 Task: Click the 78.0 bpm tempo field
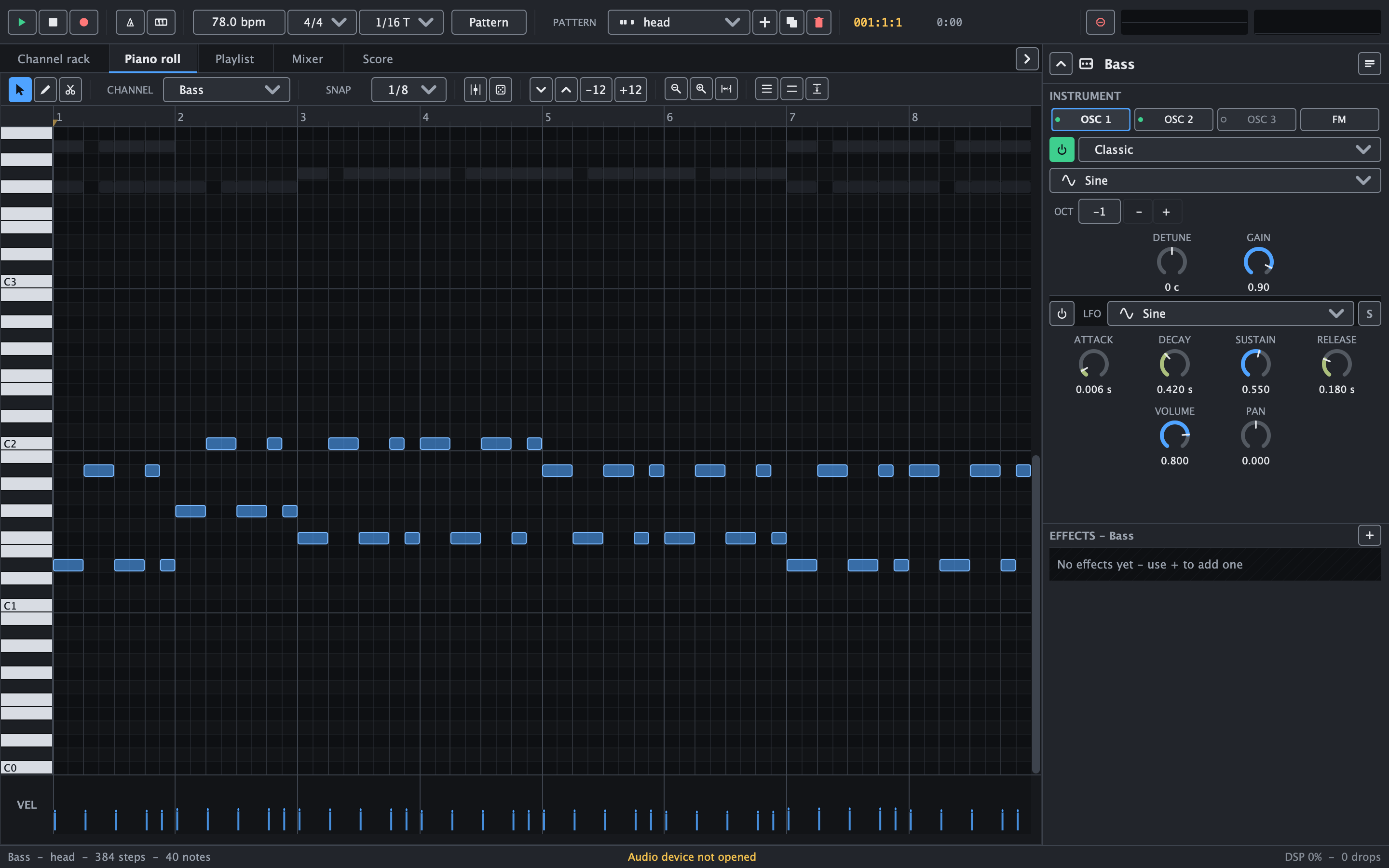pos(239,22)
